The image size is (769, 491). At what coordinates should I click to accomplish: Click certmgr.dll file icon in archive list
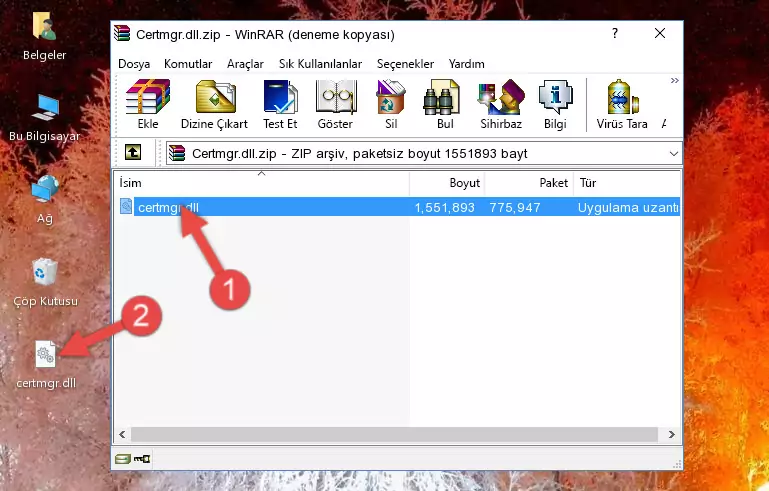[x=126, y=207]
